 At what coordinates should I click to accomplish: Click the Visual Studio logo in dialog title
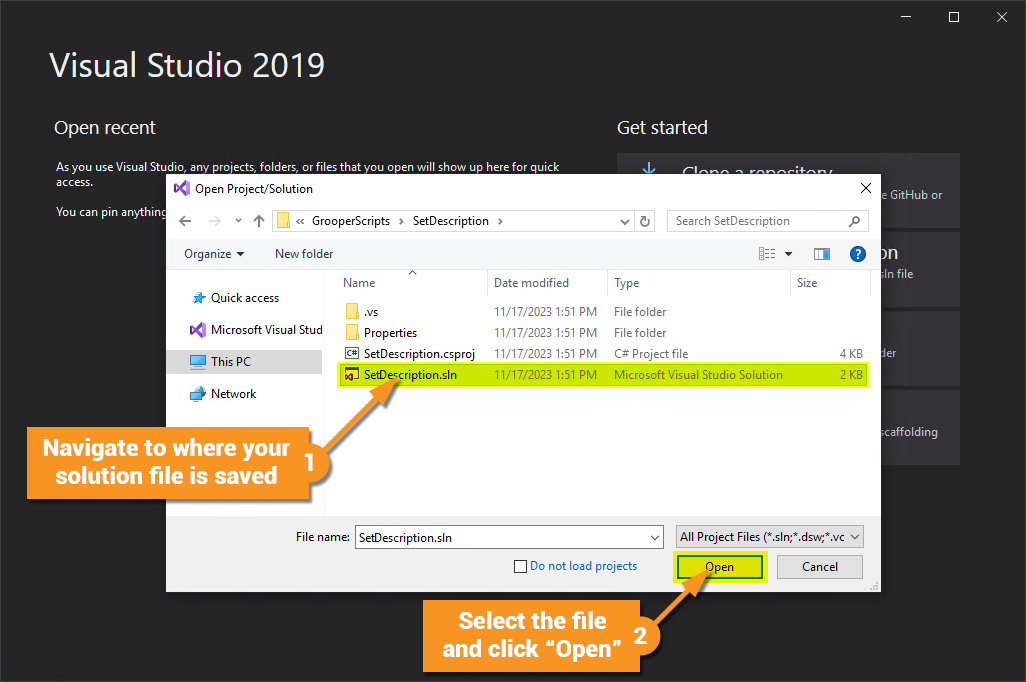tap(181, 188)
